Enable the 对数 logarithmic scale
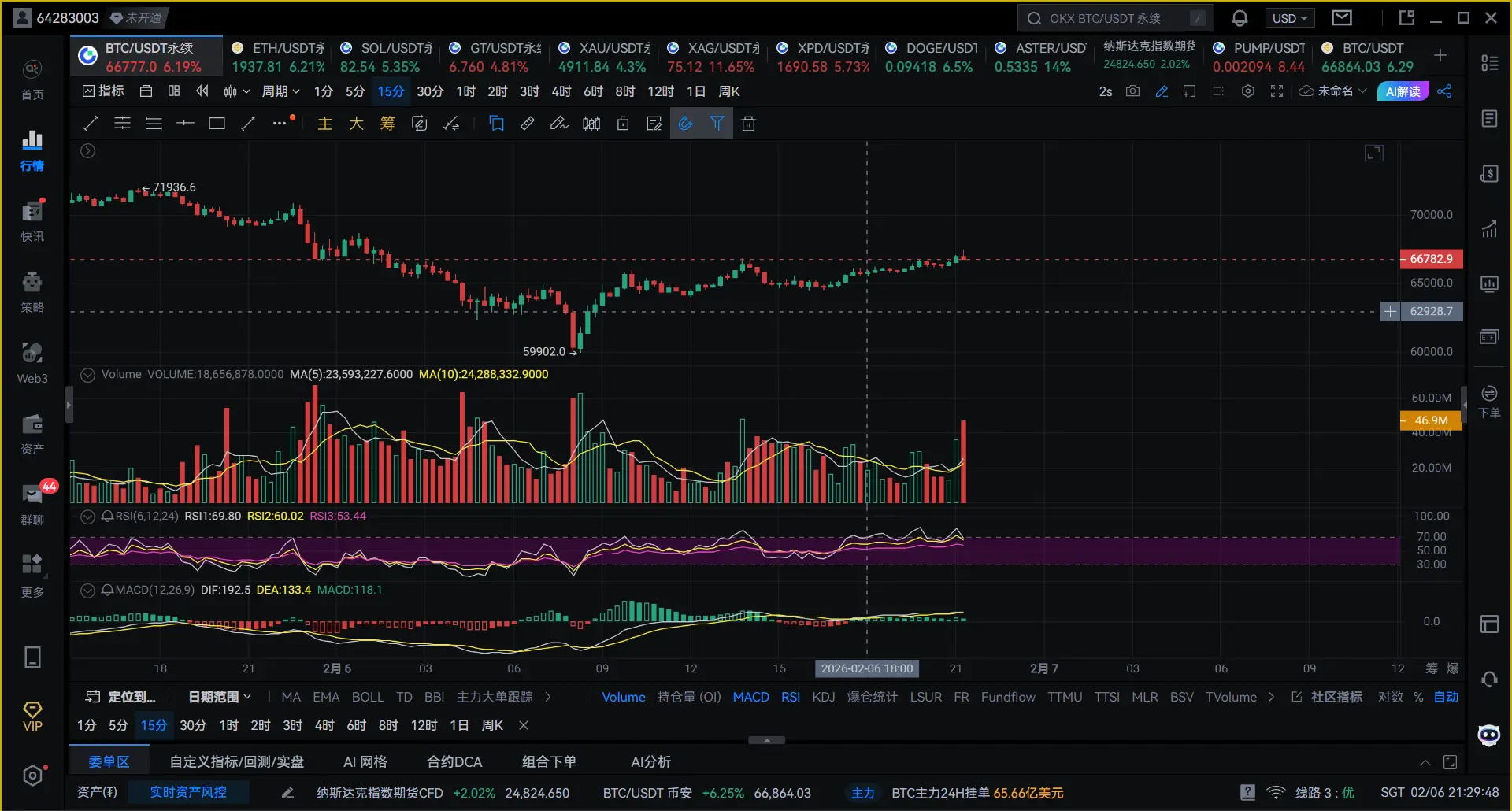Viewport: 1512px width, 811px height. click(1390, 697)
